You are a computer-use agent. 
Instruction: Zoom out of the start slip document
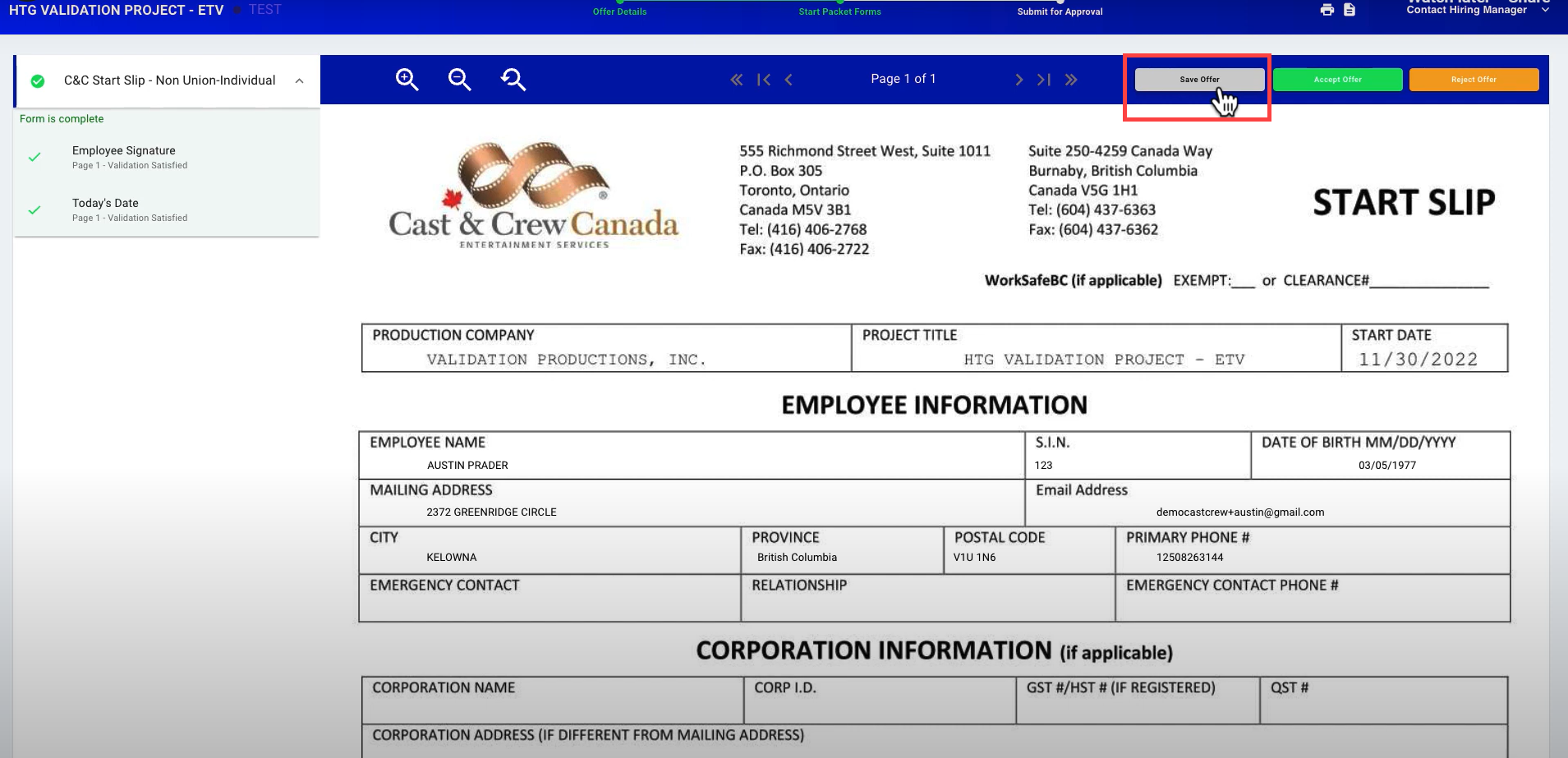460,80
